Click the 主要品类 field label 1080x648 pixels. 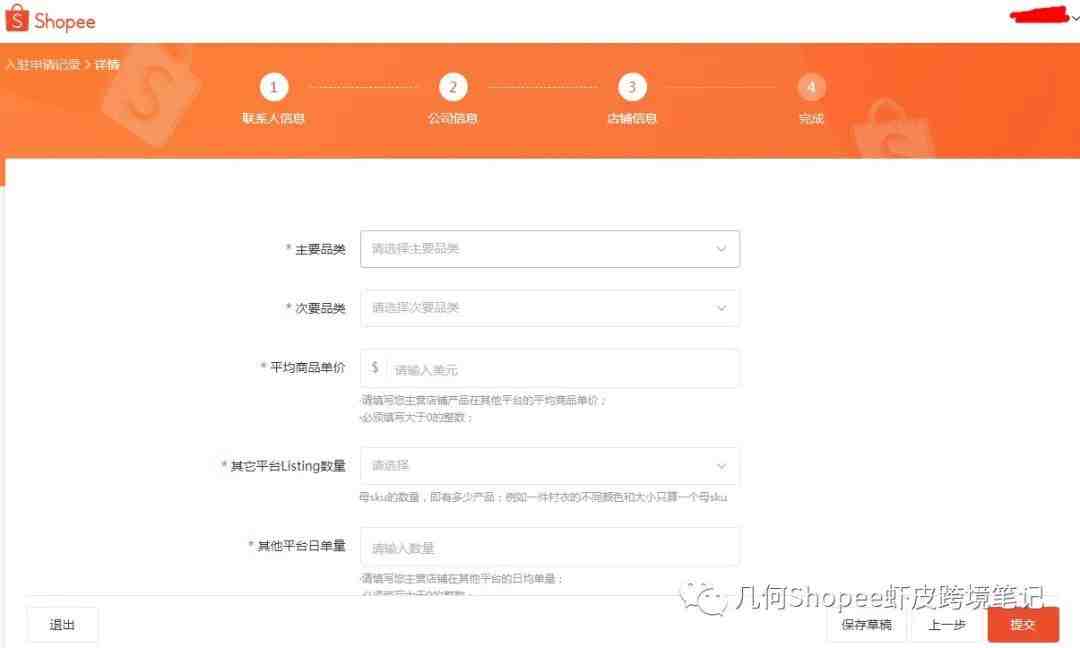tap(320, 249)
